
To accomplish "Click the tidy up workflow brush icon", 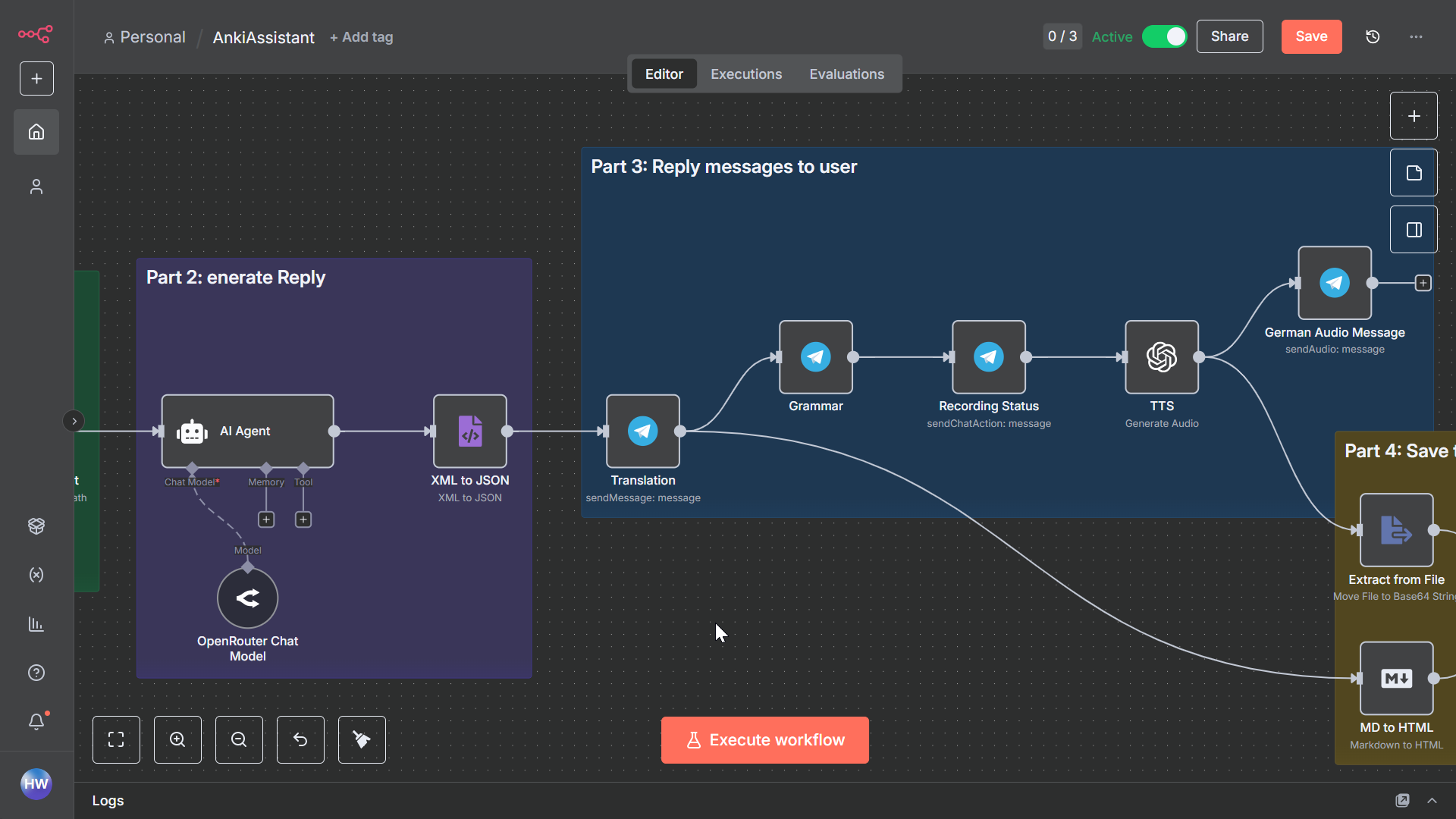I will click(362, 739).
